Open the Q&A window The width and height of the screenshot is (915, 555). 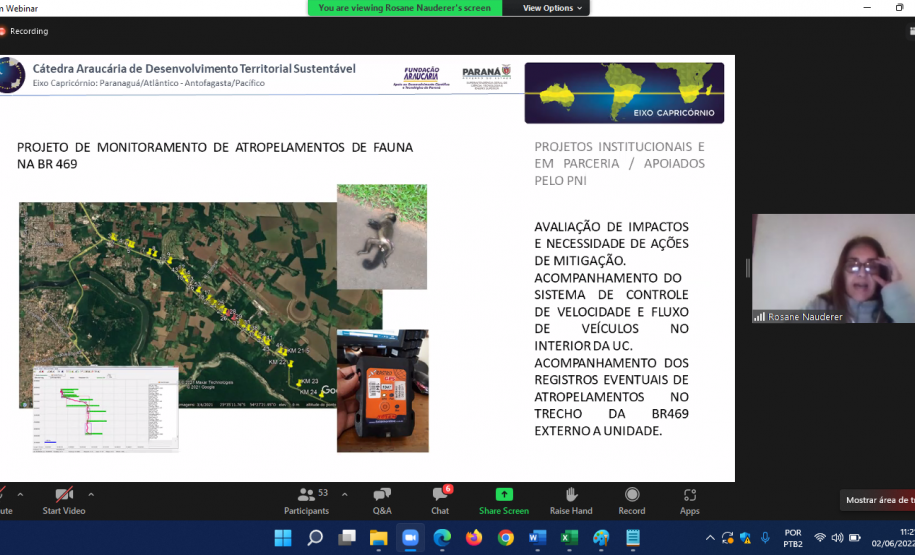click(x=382, y=500)
